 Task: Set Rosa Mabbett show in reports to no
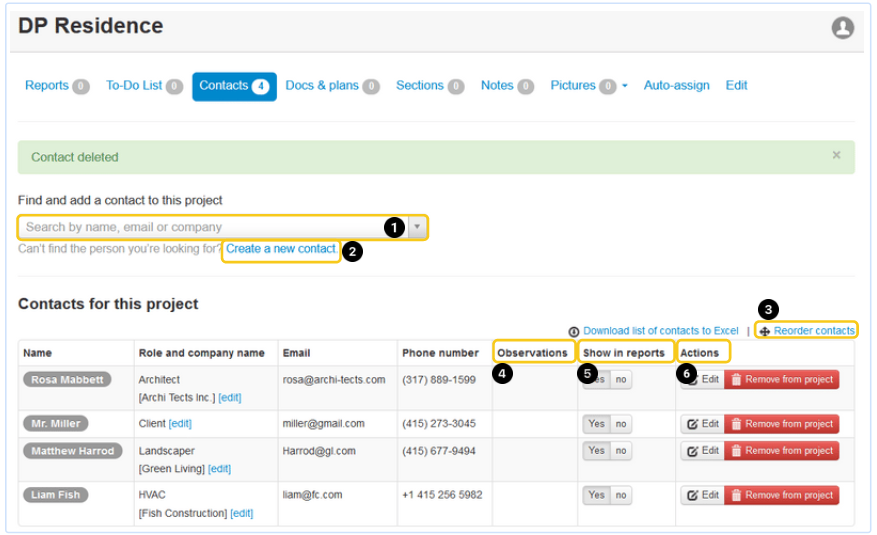[621, 380]
